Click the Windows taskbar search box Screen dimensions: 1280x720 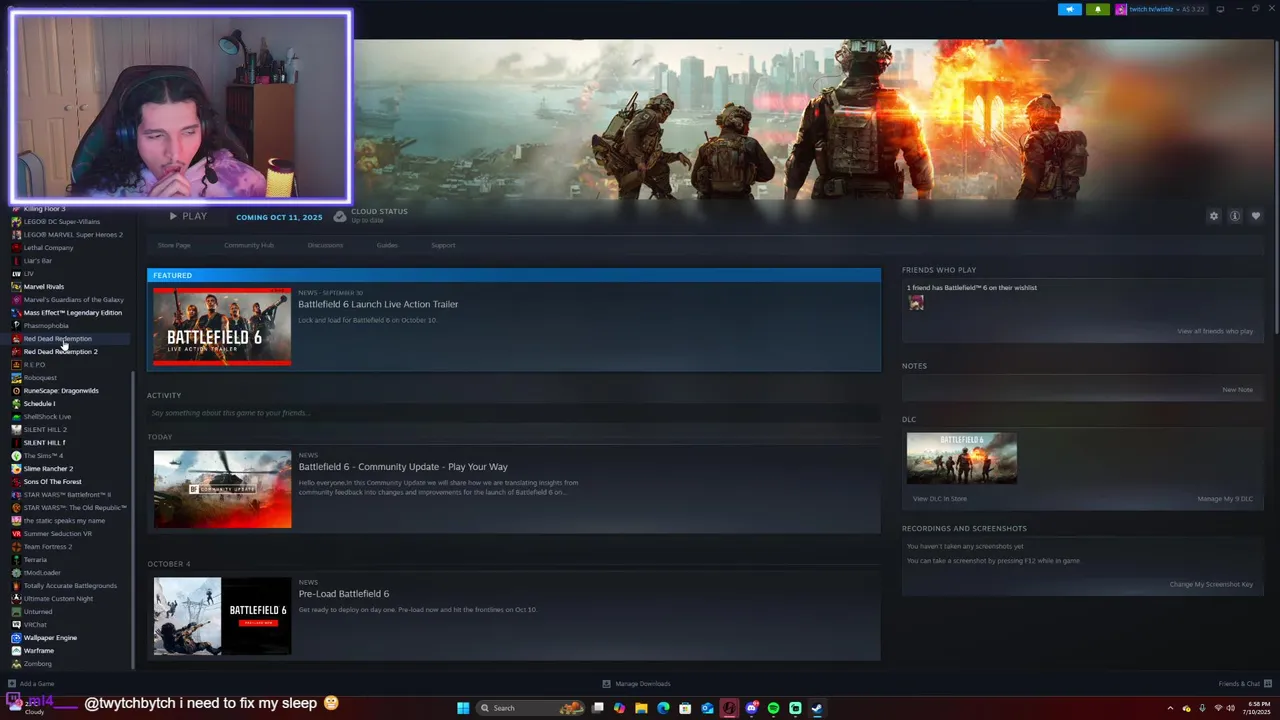[x=530, y=708]
